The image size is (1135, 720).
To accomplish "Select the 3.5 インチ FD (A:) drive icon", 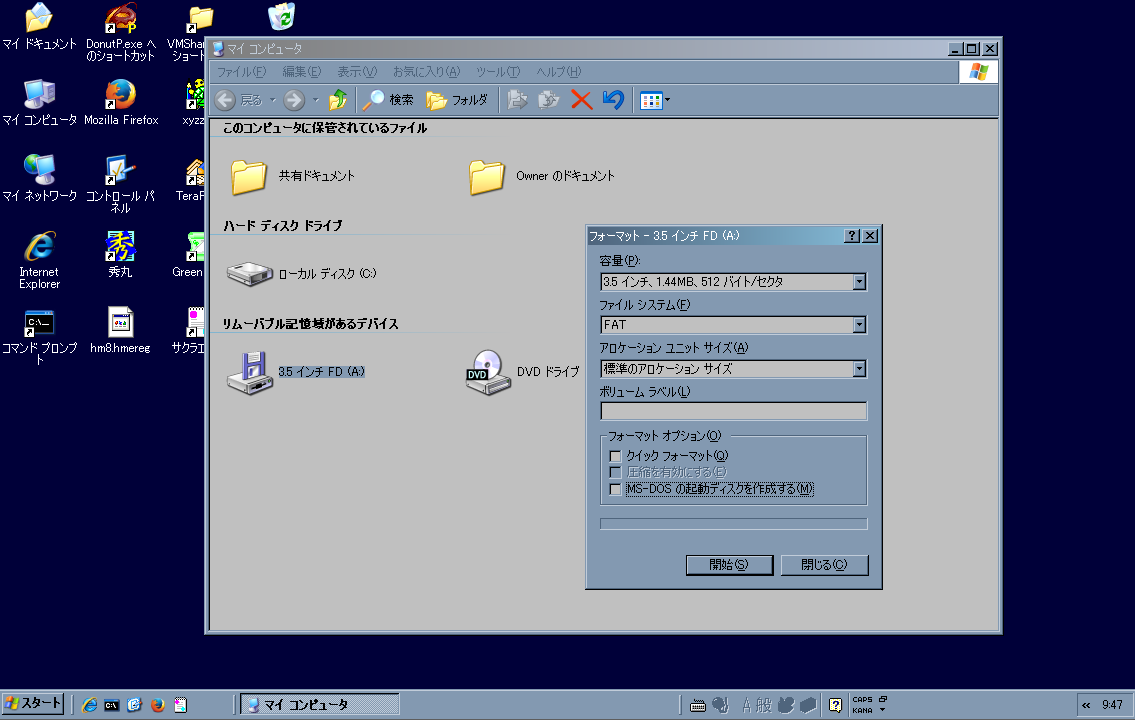I will [x=250, y=372].
